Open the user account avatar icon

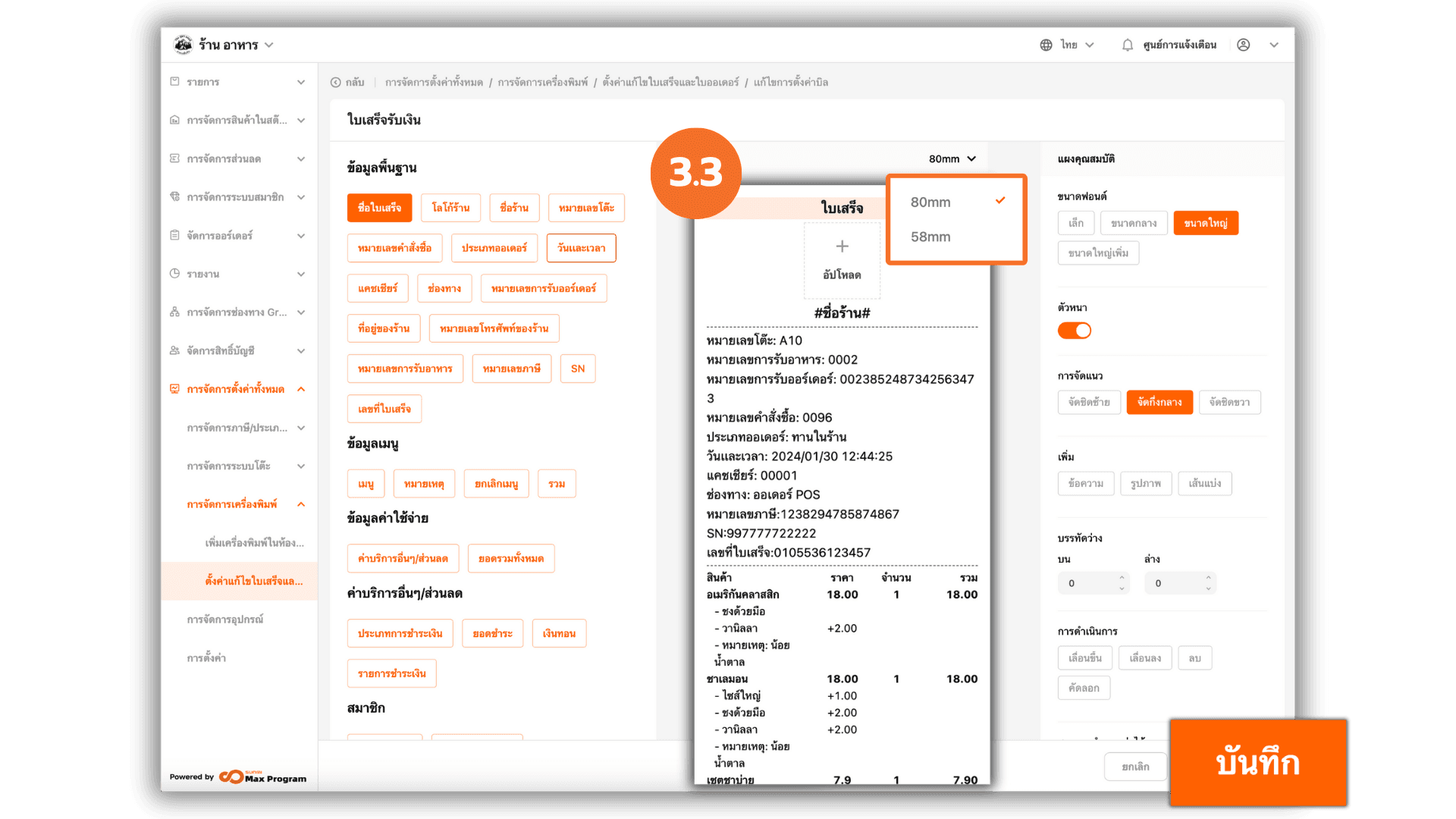pyautogui.click(x=1243, y=45)
